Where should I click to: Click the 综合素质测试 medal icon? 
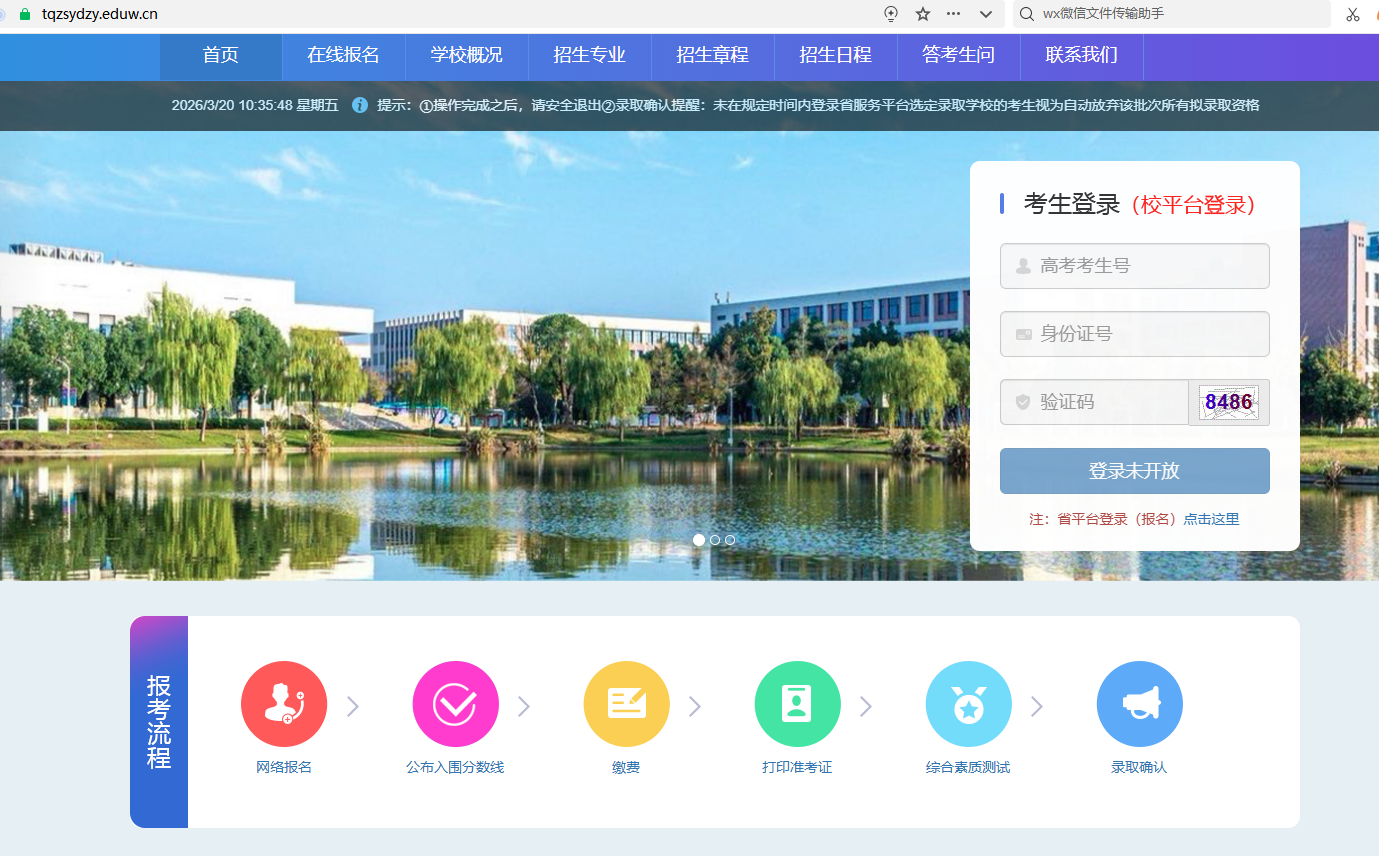pyautogui.click(x=968, y=704)
